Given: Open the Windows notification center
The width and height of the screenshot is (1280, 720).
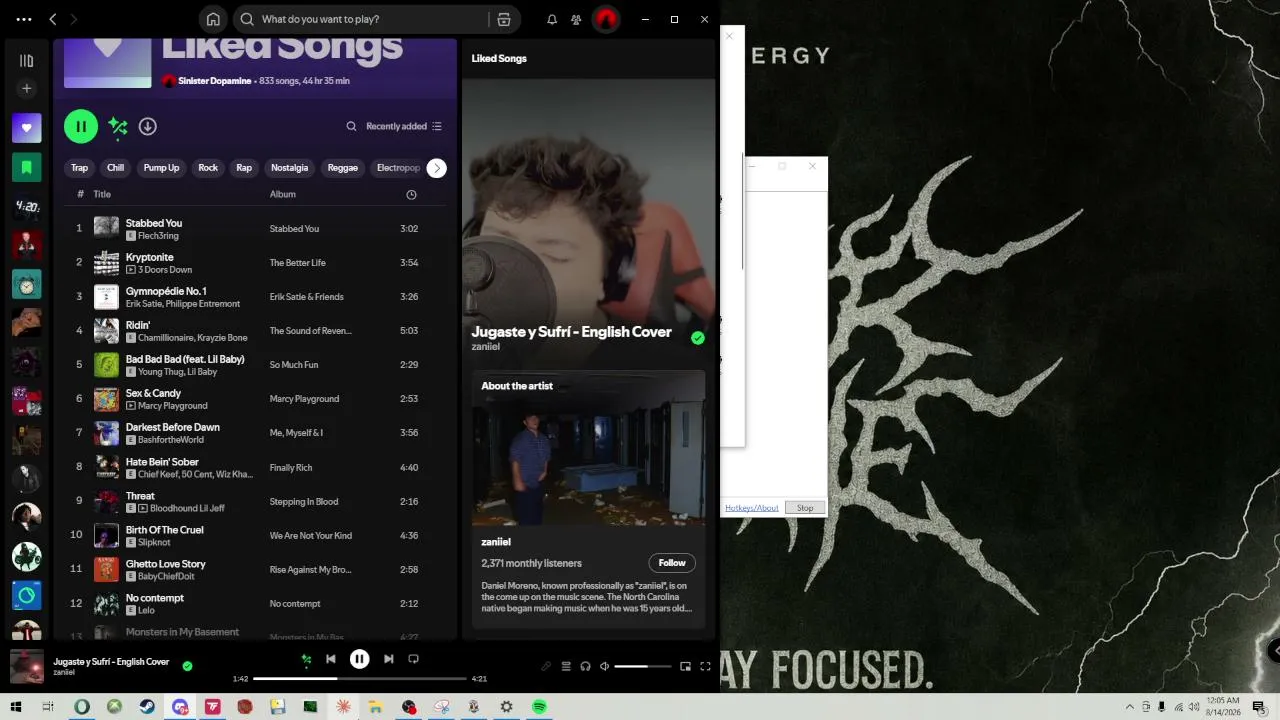Looking at the screenshot, I should 1259,707.
